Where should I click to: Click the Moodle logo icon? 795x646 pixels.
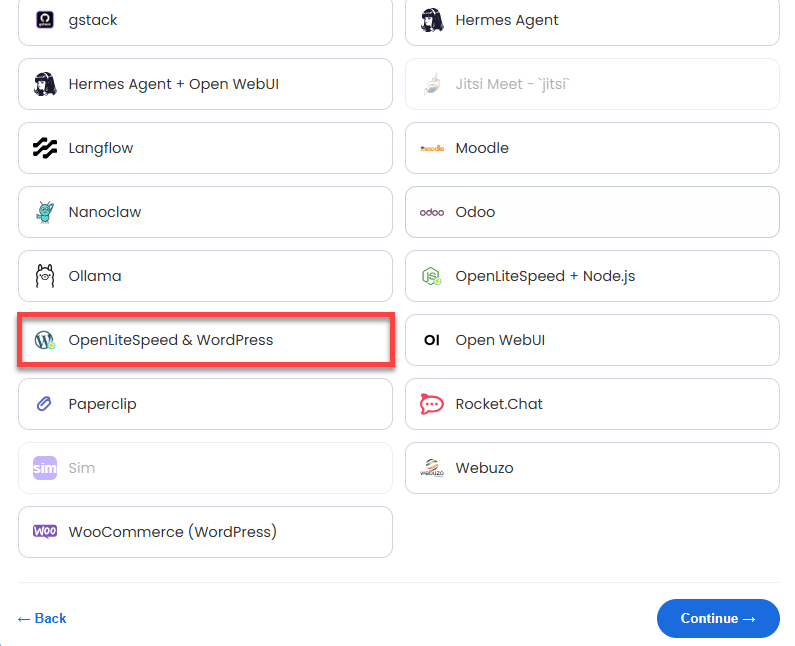tap(432, 148)
